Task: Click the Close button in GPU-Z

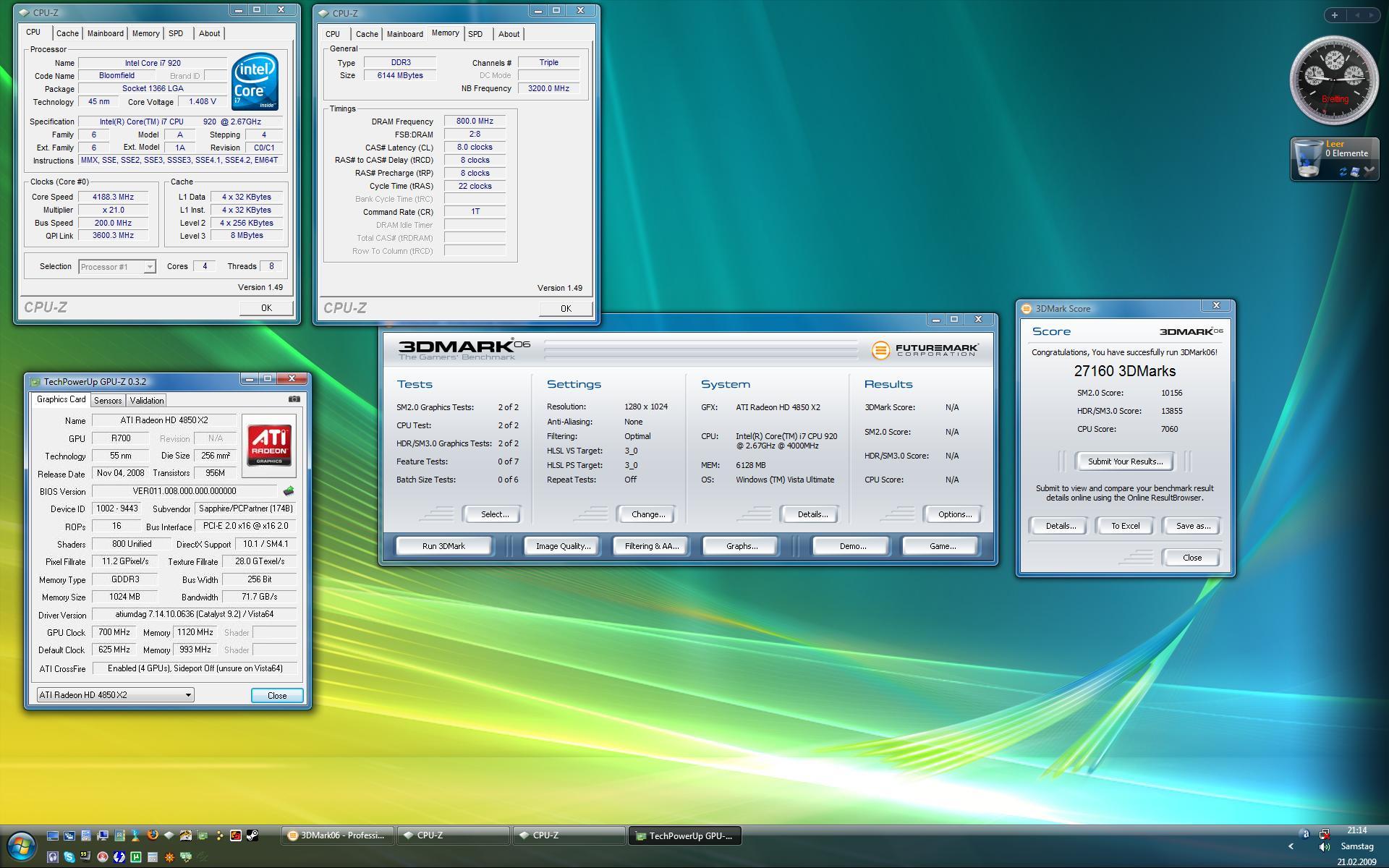Action: point(277,695)
